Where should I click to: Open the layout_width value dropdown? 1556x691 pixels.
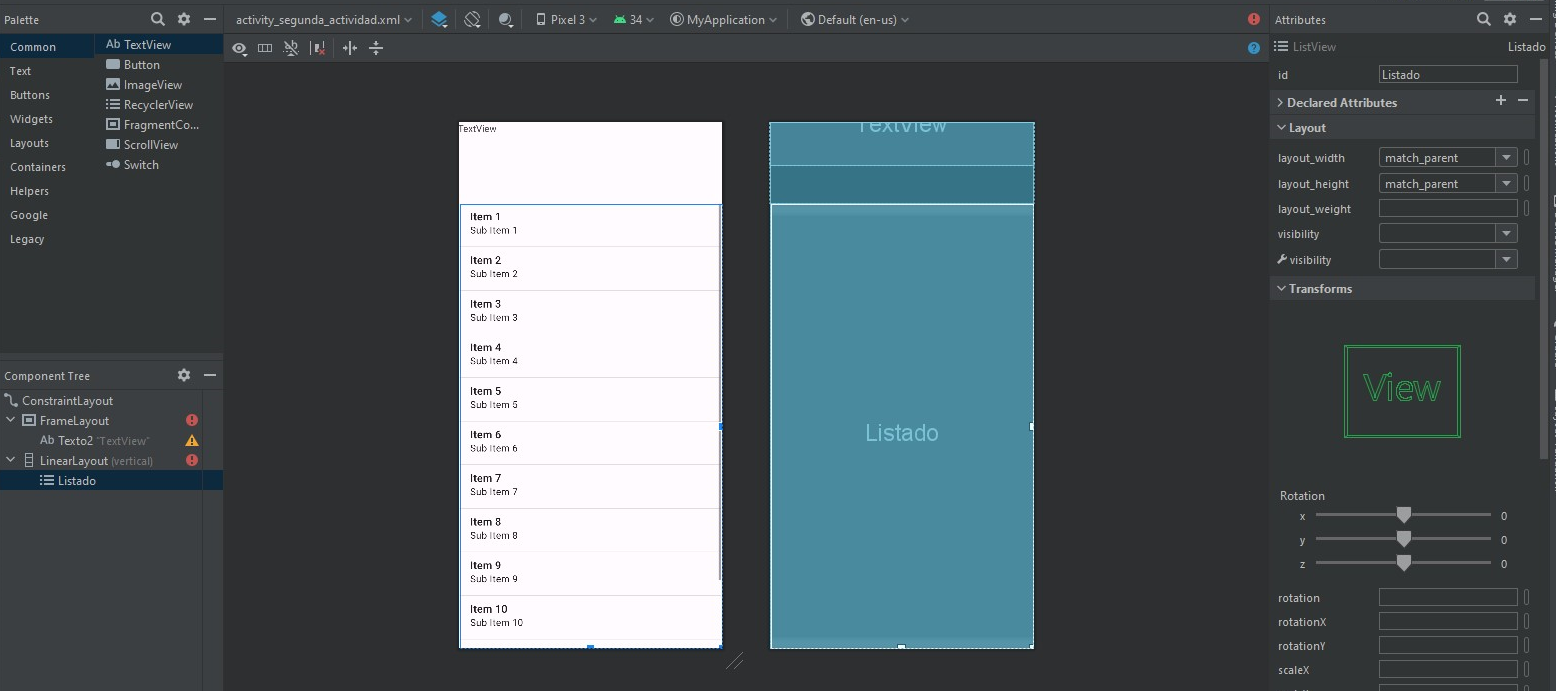click(x=1505, y=158)
